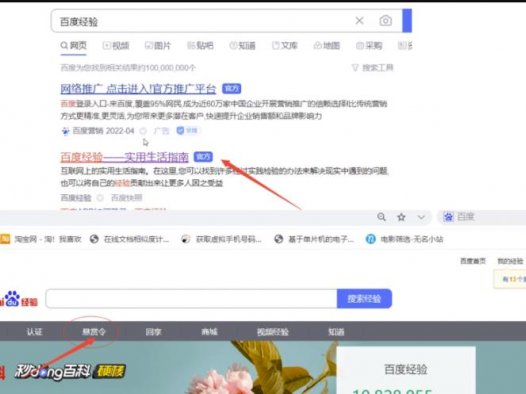The height and width of the screenshot is (394, 526).
Task: Open the 知道 nav item in dark bar
Action: tap(336, 332)
